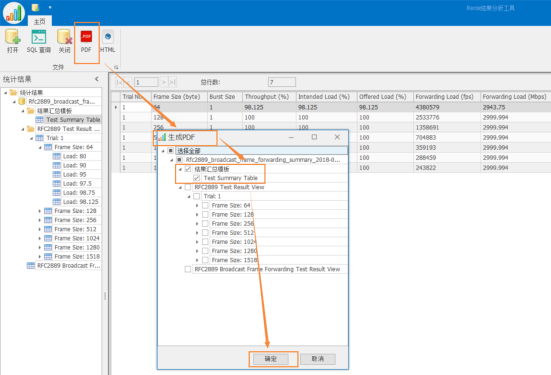551x375 pixels.
Task: Click the 2943.75 Forwarding Load Mbps cell
Action: coord(516,107)
